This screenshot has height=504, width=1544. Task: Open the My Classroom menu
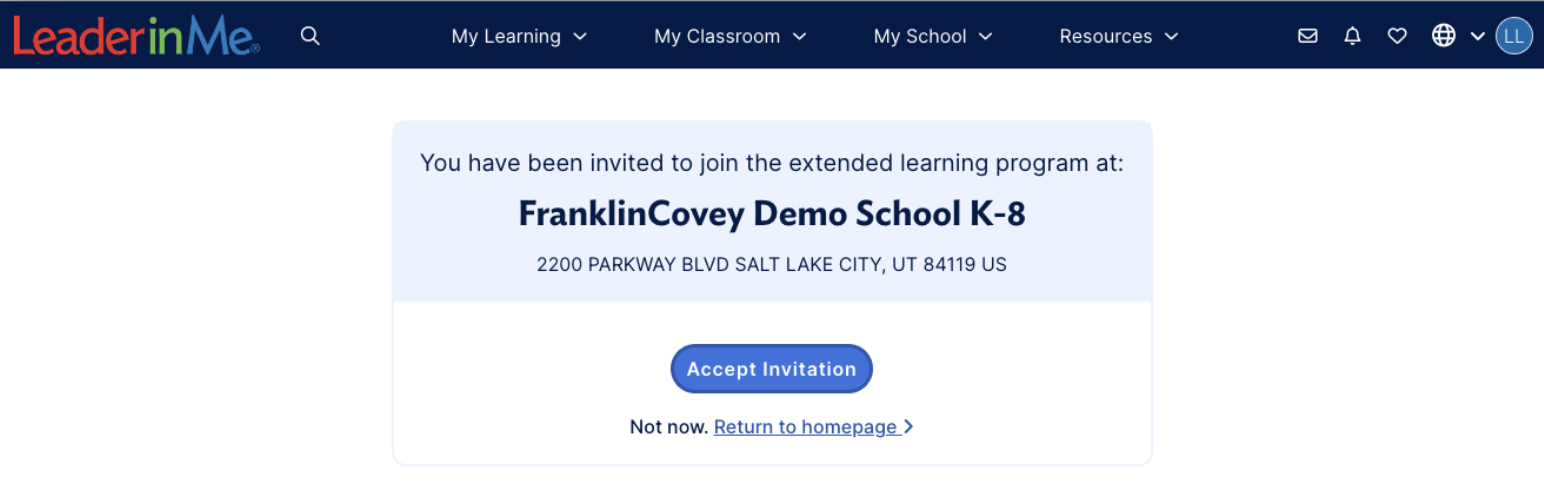click(730, 36)
